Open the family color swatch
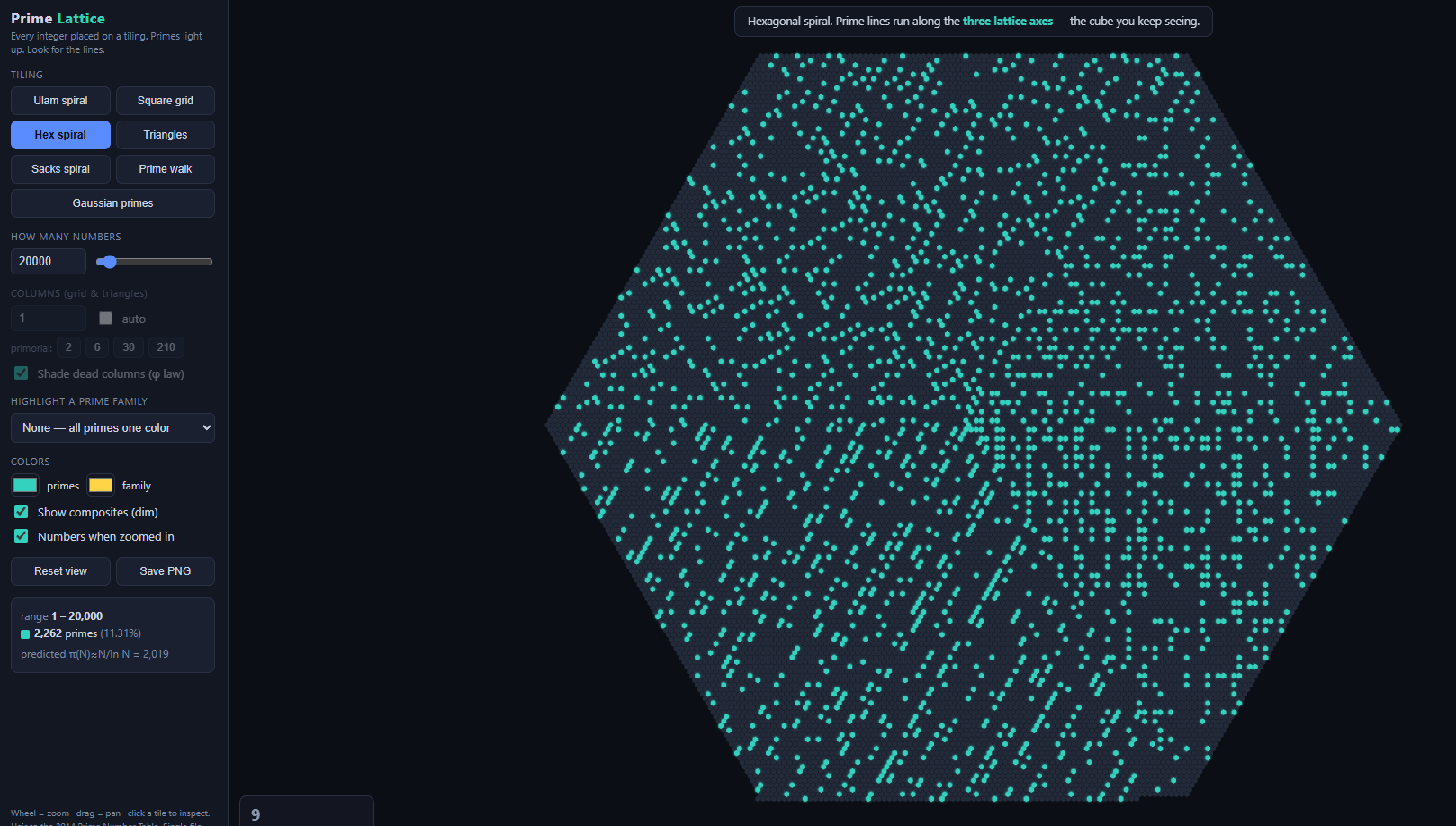This screenshot has height=826, width=1456. point(101,485)
